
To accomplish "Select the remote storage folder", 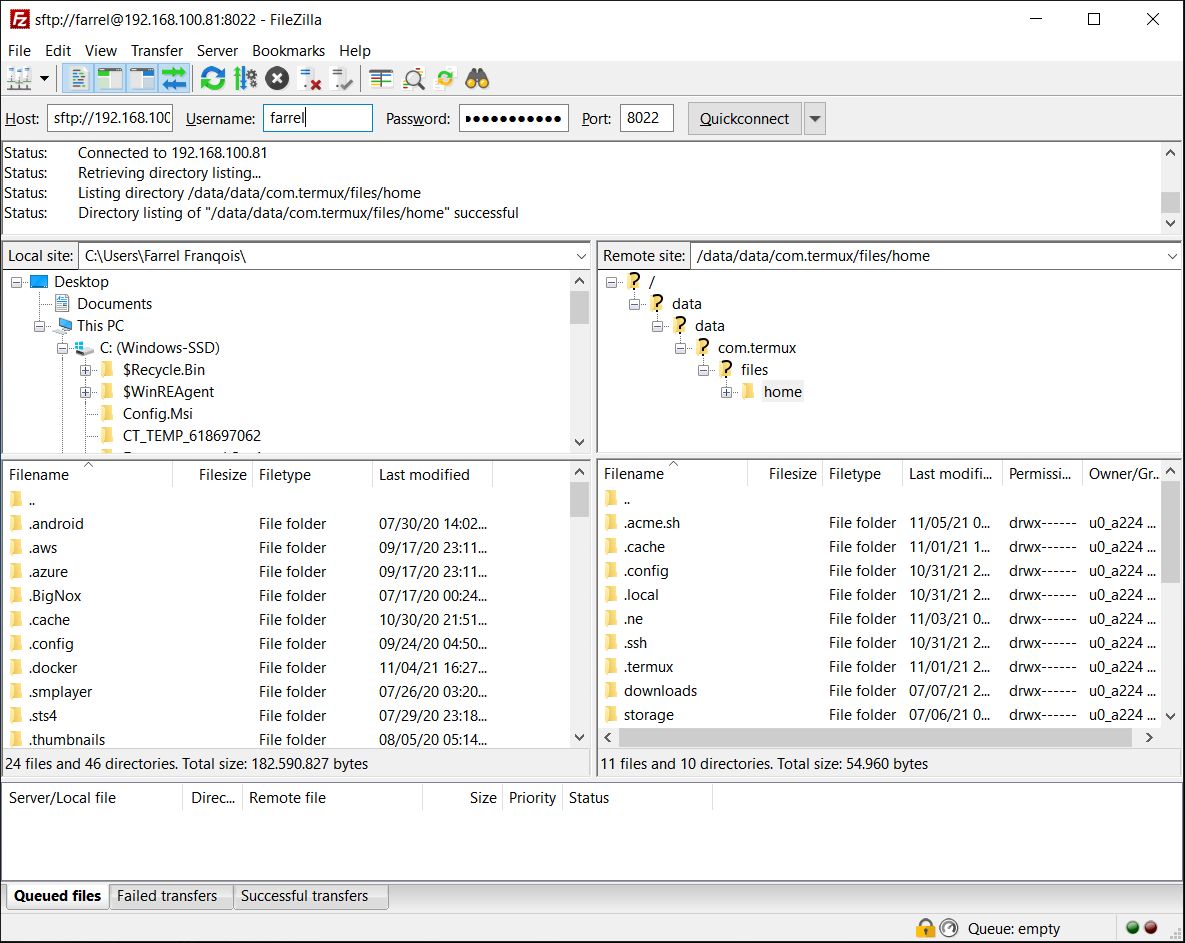I will point(879,715).
